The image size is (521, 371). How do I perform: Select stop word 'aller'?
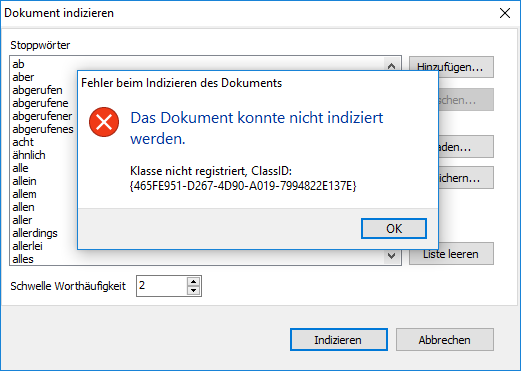click(22, 220)
